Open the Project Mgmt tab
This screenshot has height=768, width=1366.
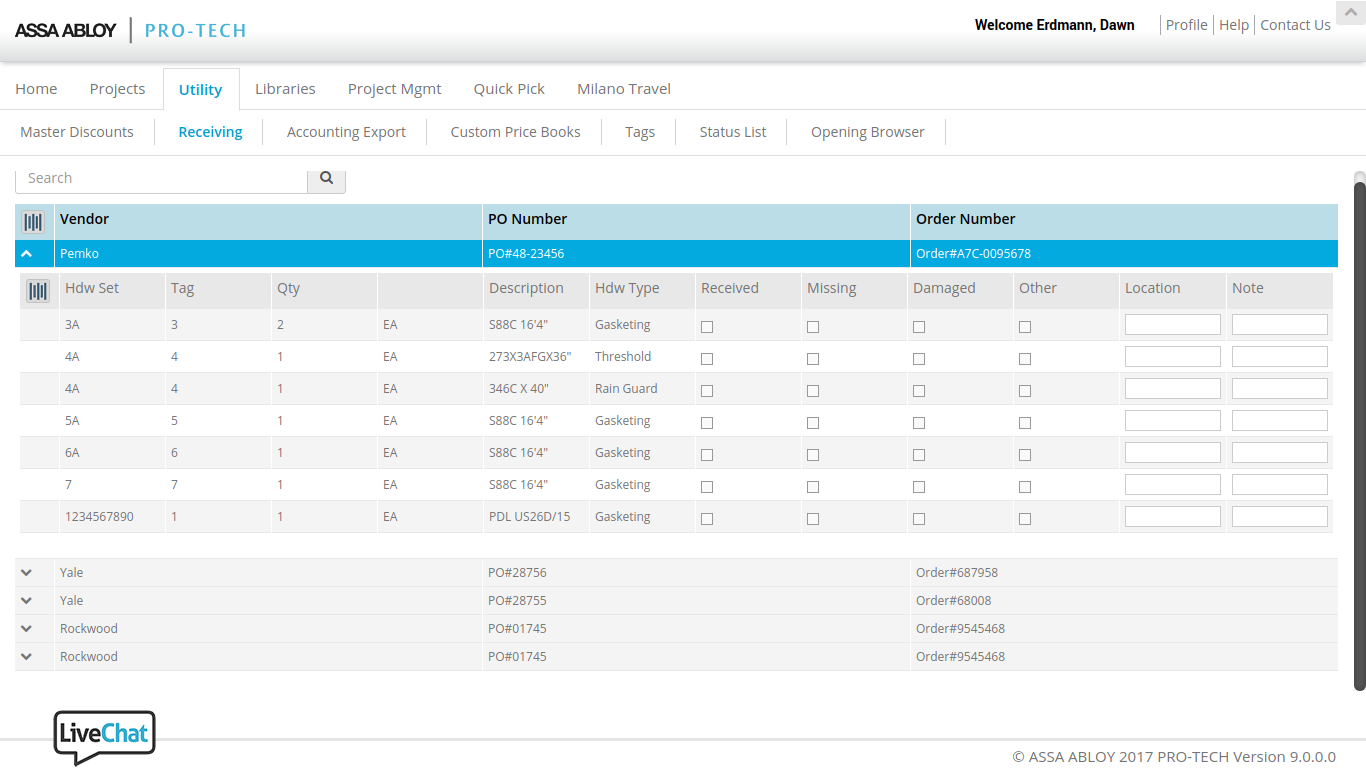(x=394, y=89)
